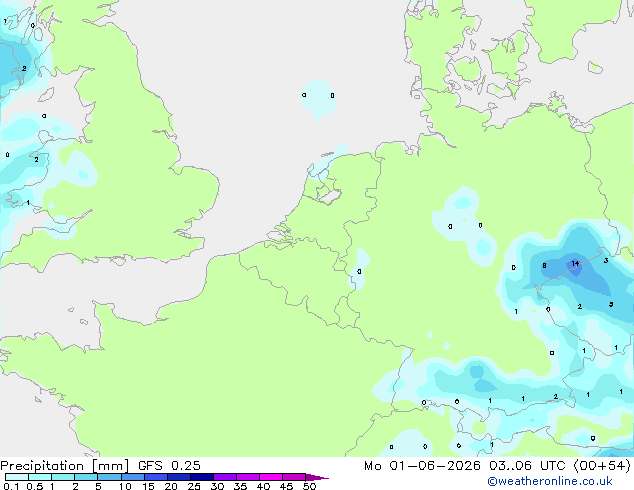Click the 0.5–1 mm legend color swatch
Viewport: 634px width, 490px height.
pyautogui.click(x=40, y=477)
